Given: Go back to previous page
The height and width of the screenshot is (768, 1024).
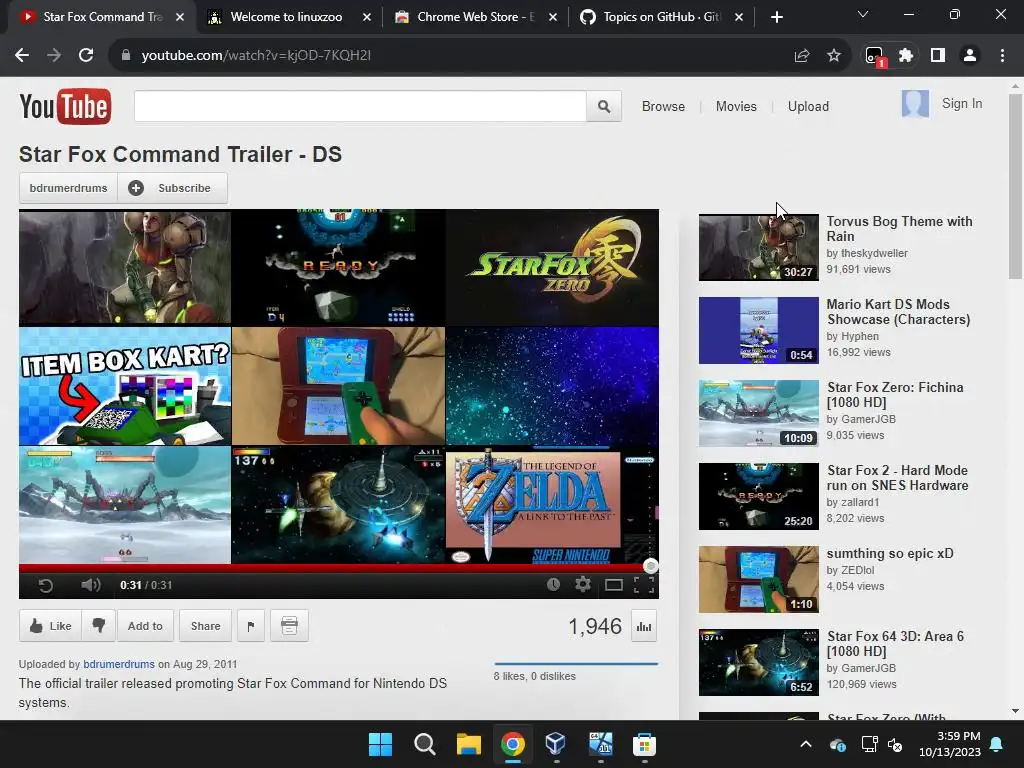Looking at the screenshot, I should click(22, 56).
